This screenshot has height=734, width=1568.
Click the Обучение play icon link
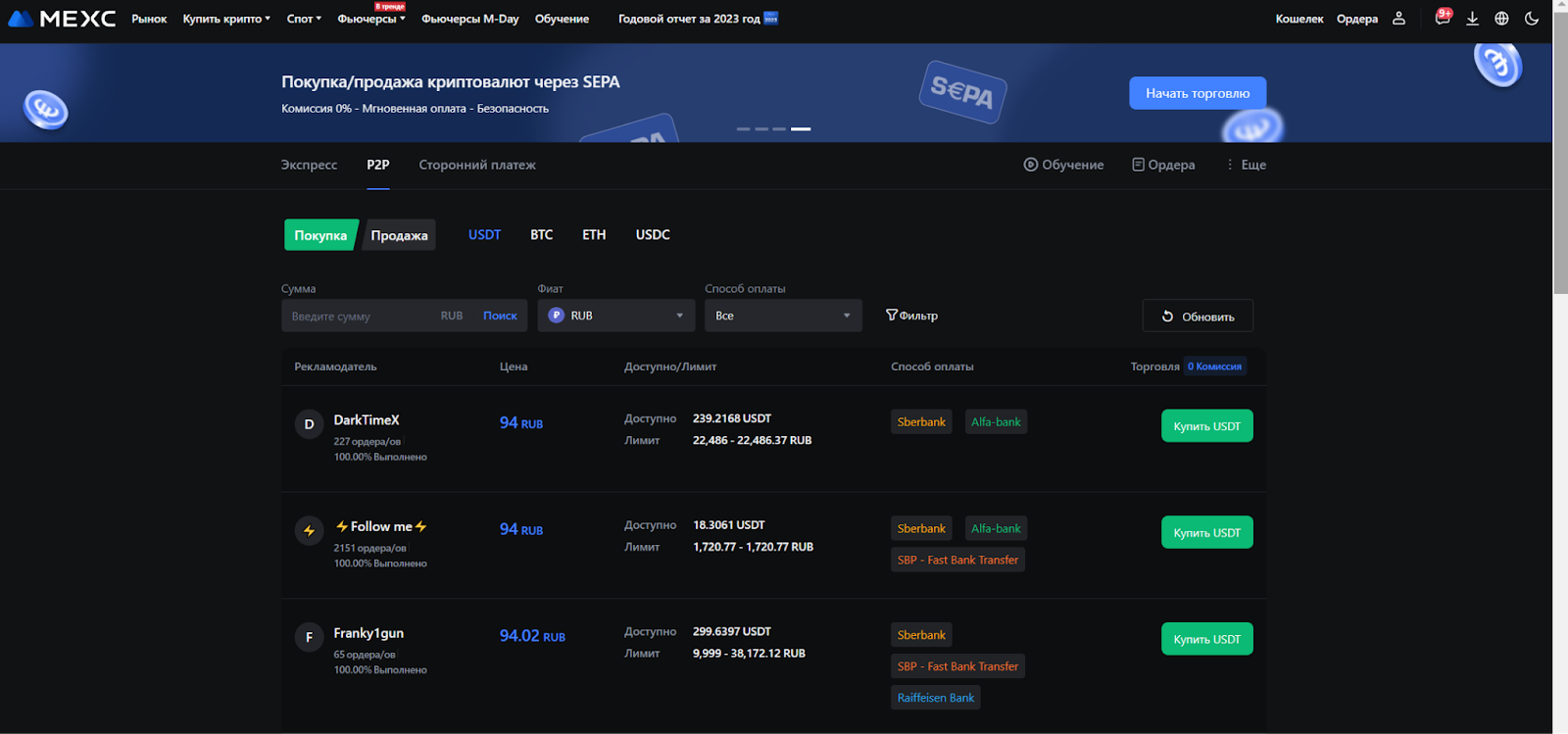[x=1063, y=165]
